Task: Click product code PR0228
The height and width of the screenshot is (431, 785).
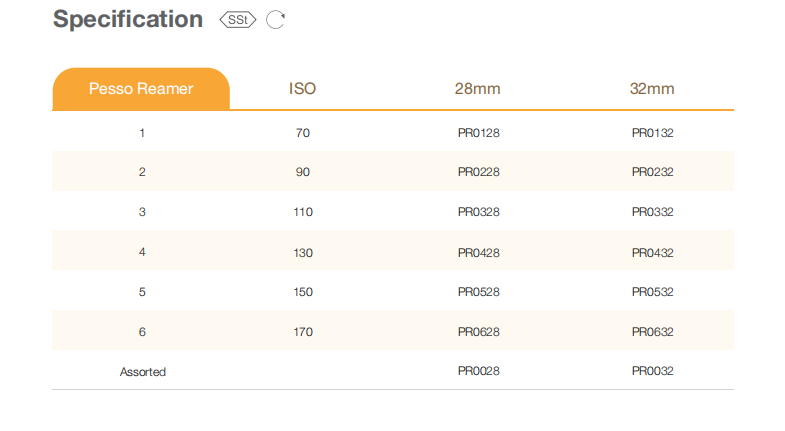Action: [x=478, y=172]
